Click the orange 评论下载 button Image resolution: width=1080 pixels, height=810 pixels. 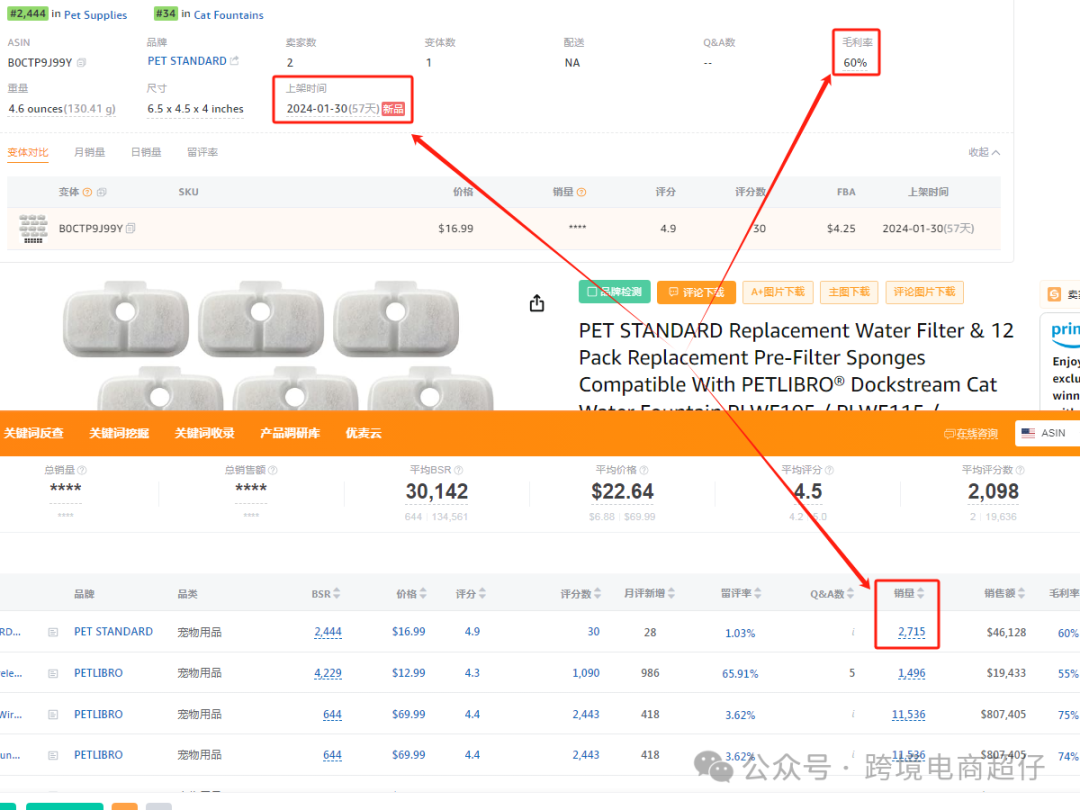[x=696, y=292]
